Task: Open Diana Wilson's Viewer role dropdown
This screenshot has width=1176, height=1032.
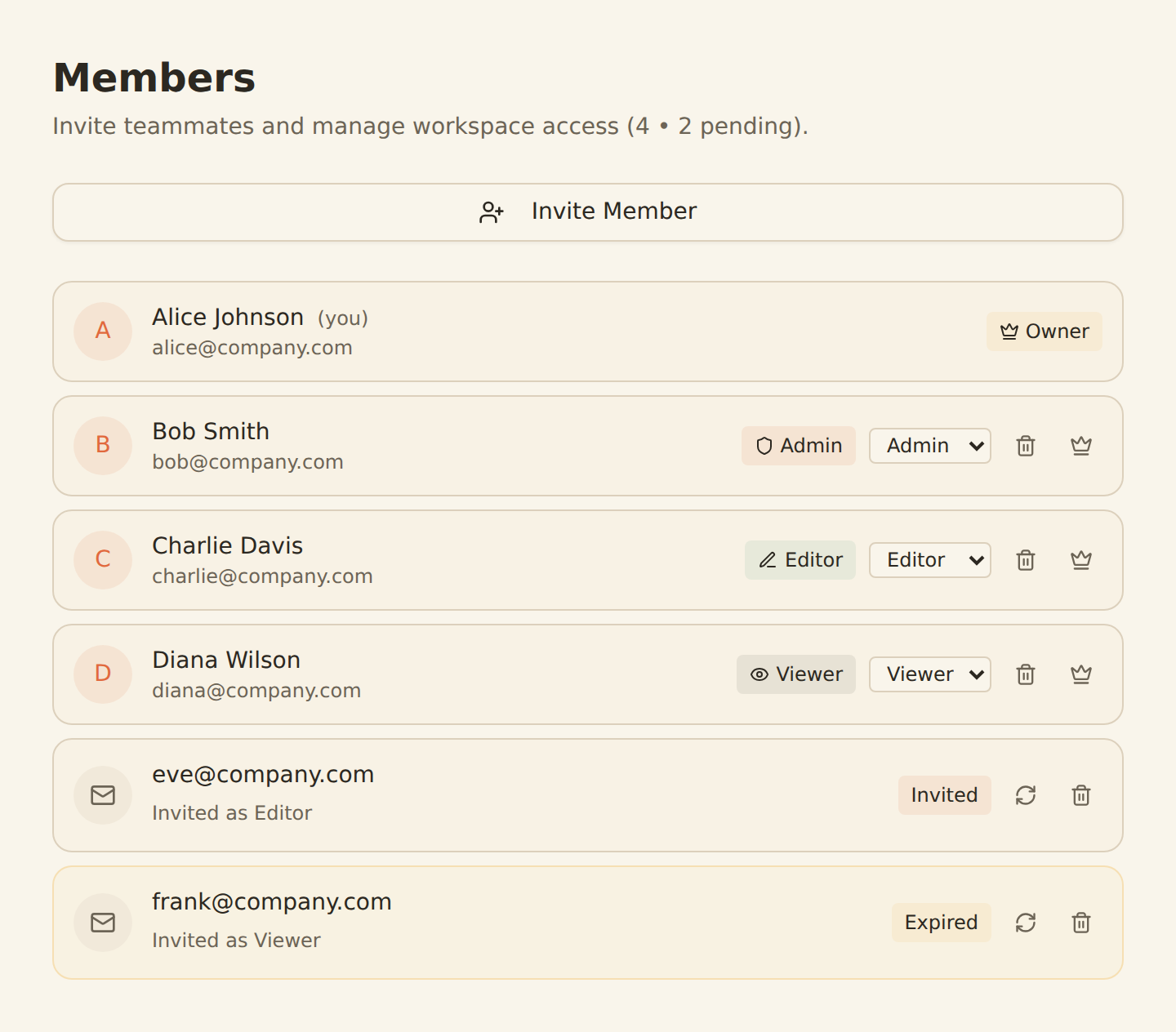Action: tap(930, 674)
